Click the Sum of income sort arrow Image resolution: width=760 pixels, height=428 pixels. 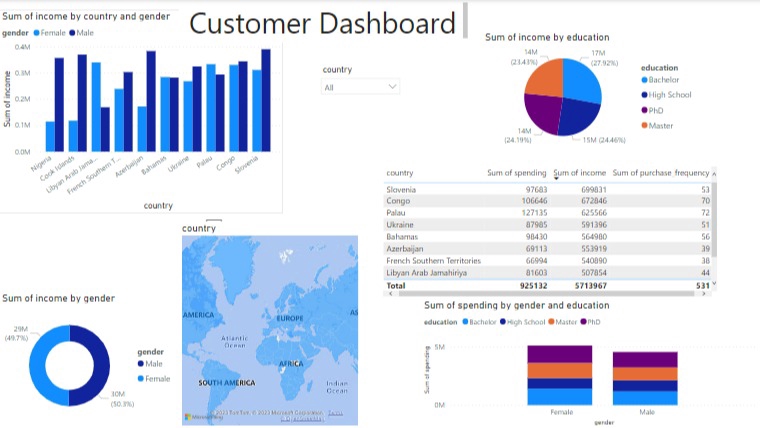point(556,179)
